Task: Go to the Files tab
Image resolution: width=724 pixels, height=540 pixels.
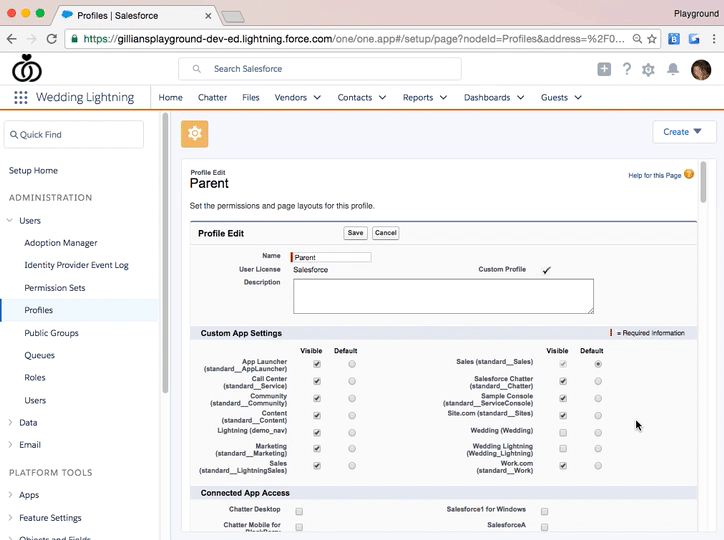Action: (x=251, y=97)
